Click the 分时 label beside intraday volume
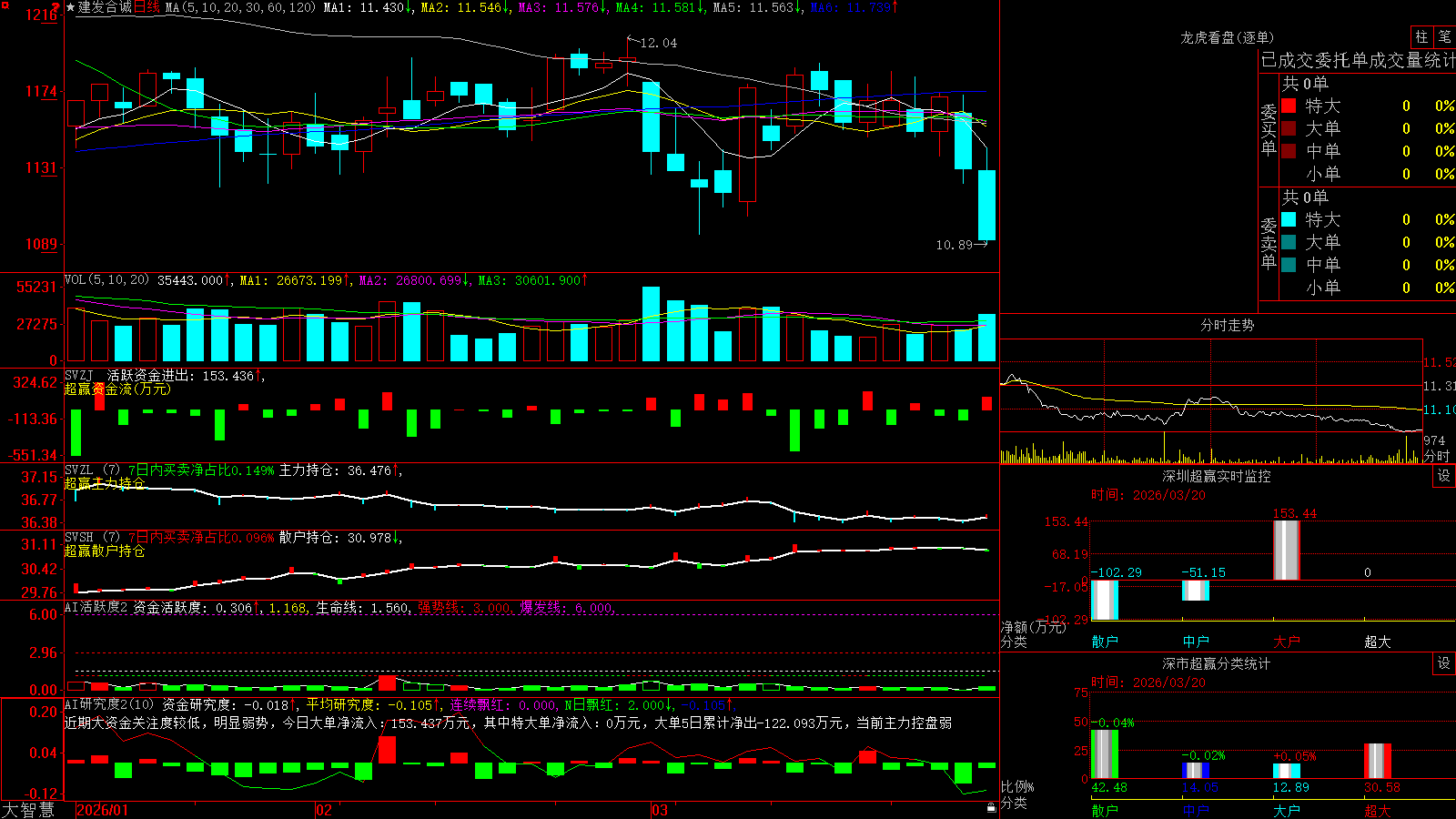1456x819 pixels. (1437, 456)
